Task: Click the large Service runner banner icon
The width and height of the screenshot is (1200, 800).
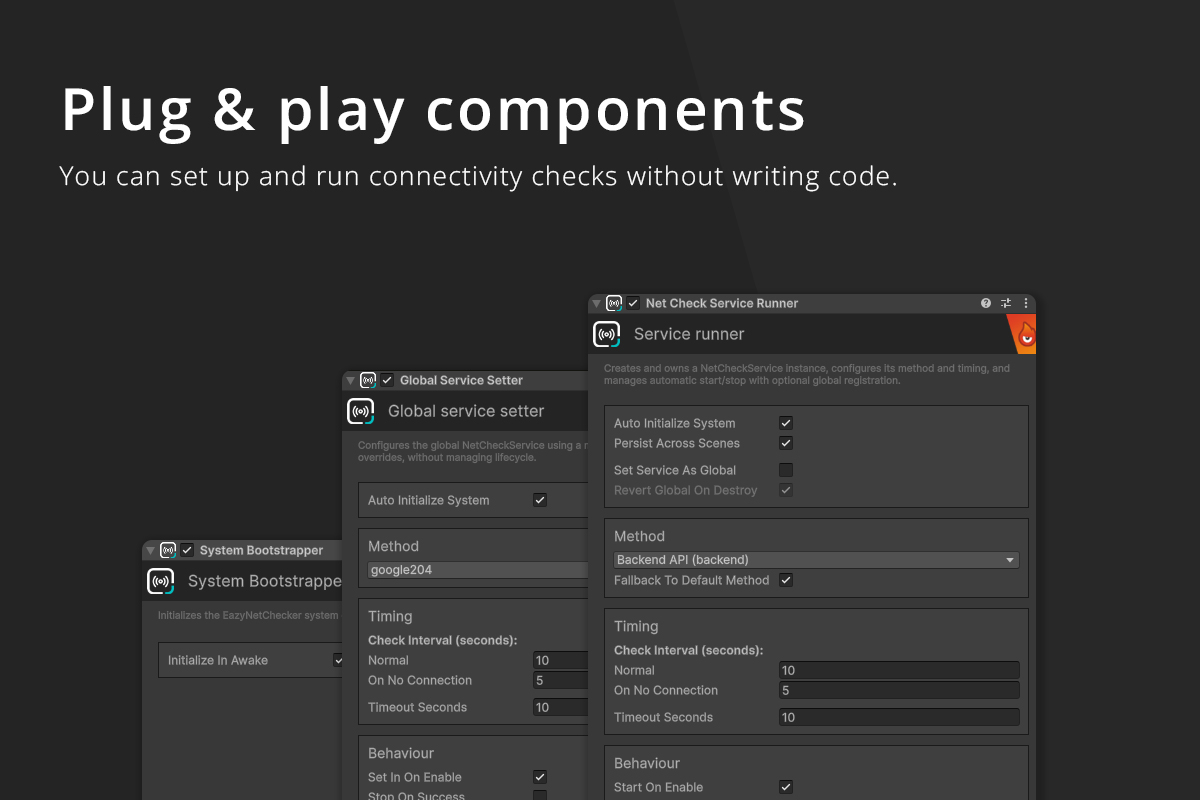Action: tap(607, 334)
